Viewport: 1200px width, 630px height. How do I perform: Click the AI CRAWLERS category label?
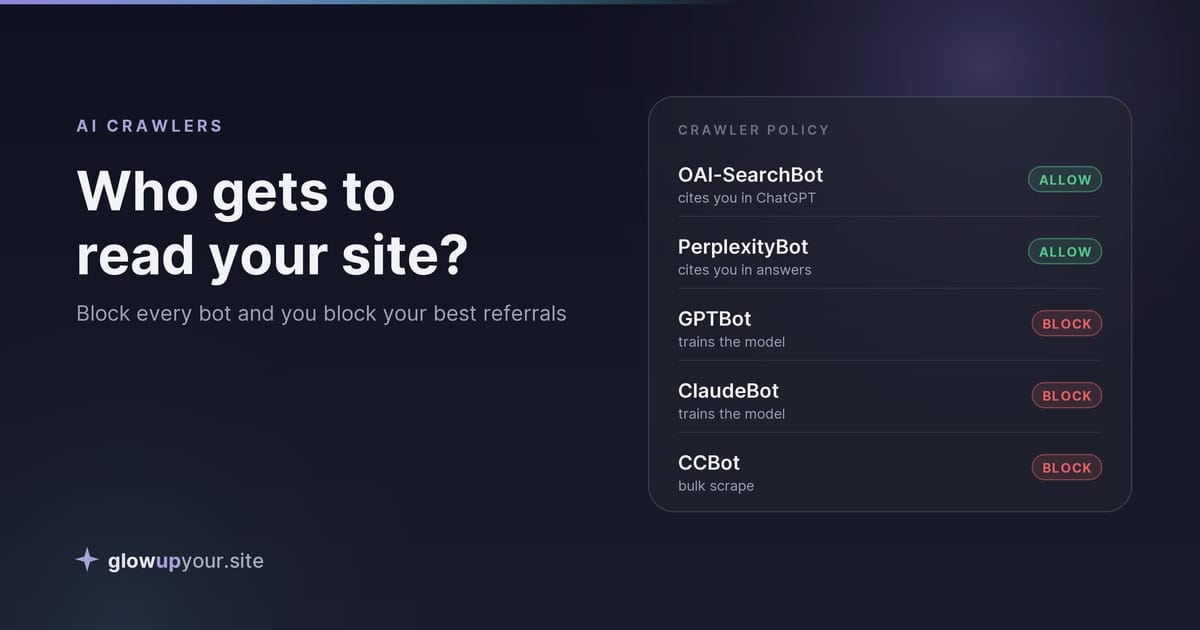[x=150, y=126]
